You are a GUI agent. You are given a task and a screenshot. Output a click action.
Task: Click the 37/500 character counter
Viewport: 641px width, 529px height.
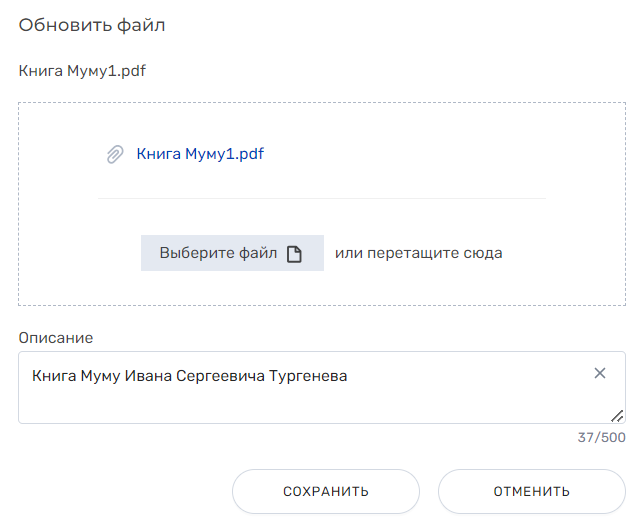(x=601, y=437)
